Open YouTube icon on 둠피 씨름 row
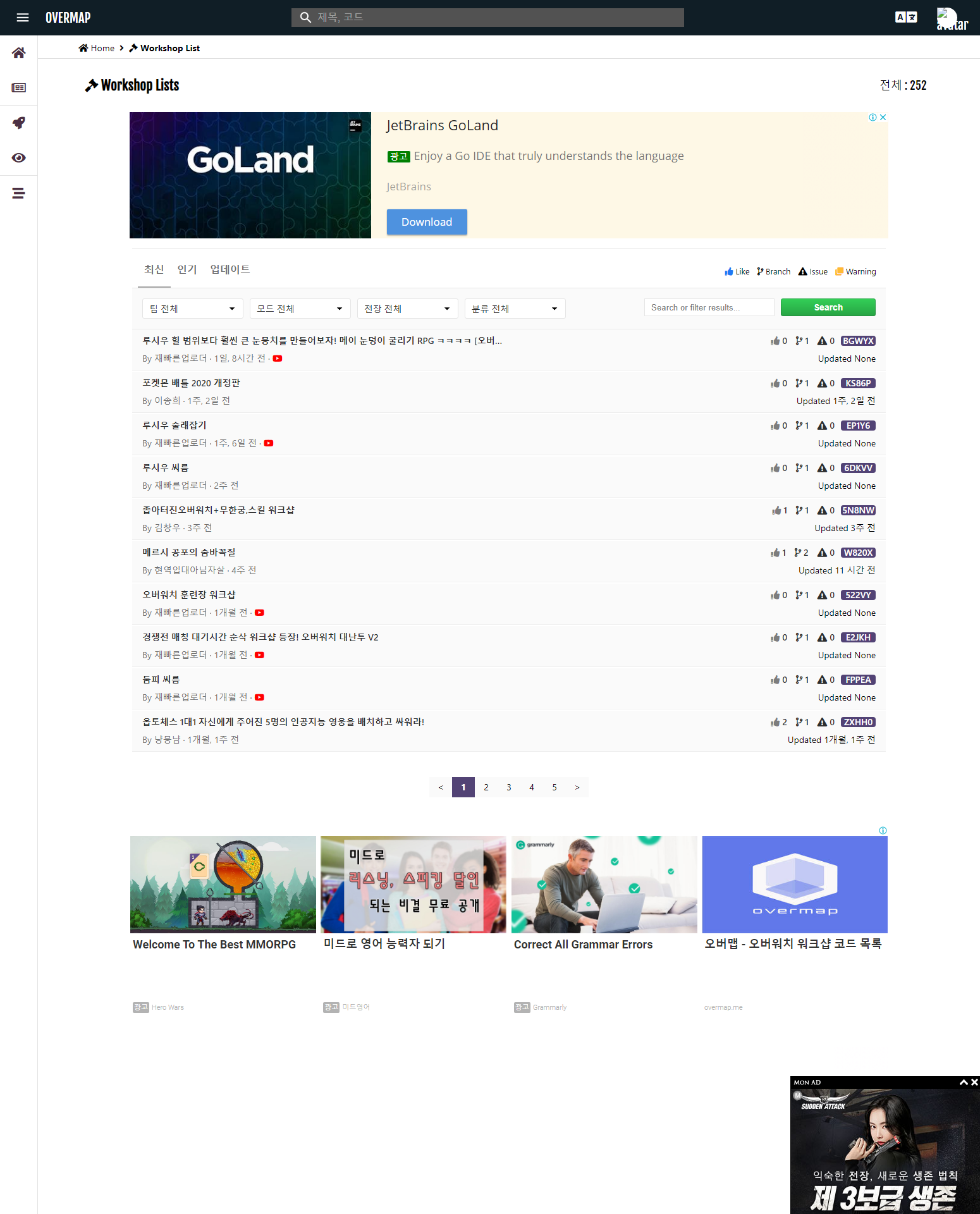Screen dimensions: 980x1214 [x=259, y=697]
